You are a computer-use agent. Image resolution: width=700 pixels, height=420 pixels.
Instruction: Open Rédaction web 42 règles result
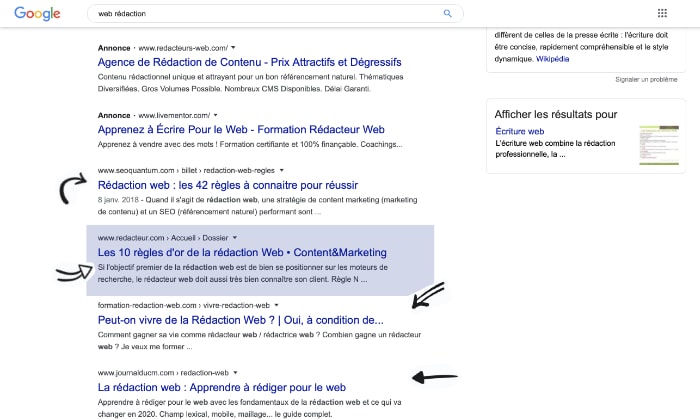(x=240, y=184)
